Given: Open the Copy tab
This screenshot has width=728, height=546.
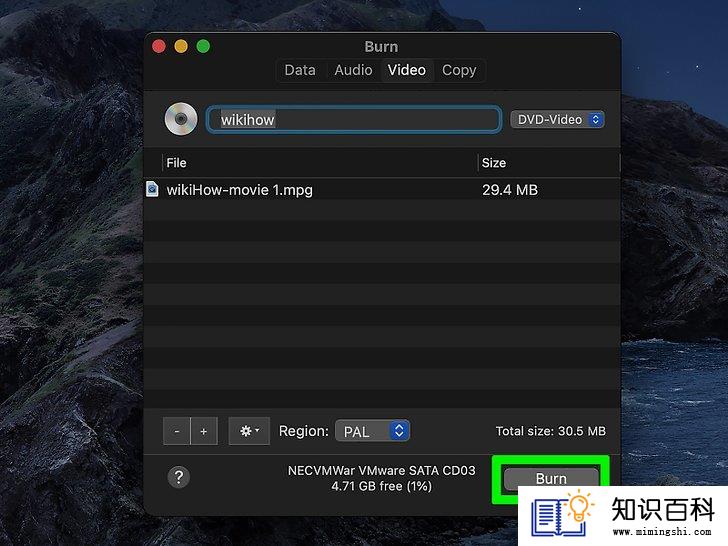Looking at the screenshot, I should 459,70.
